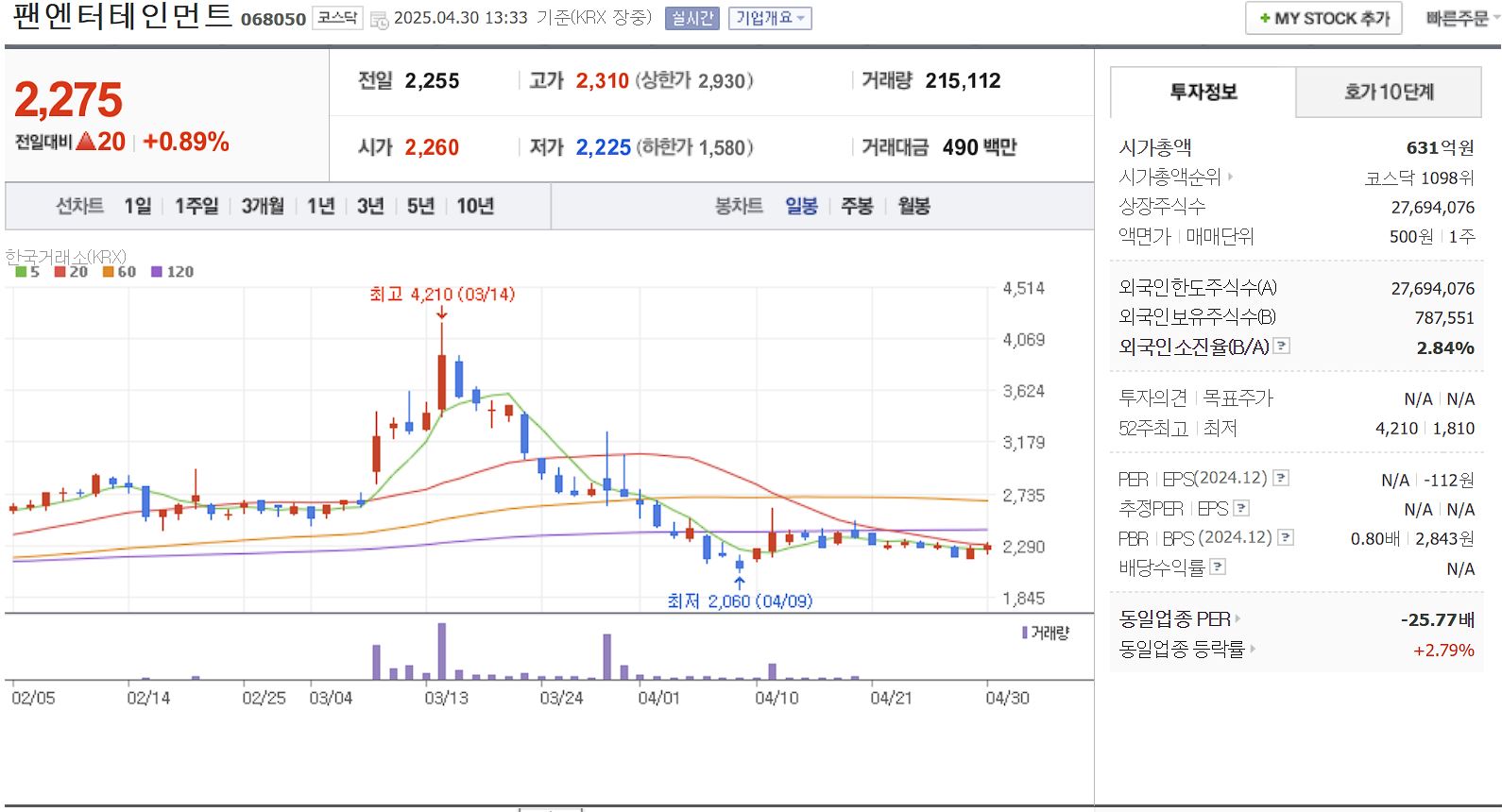Click the 최고 4,210 (03/14) chart marker
Screen dimensions: 1502x812
click(x=442, y=295)
